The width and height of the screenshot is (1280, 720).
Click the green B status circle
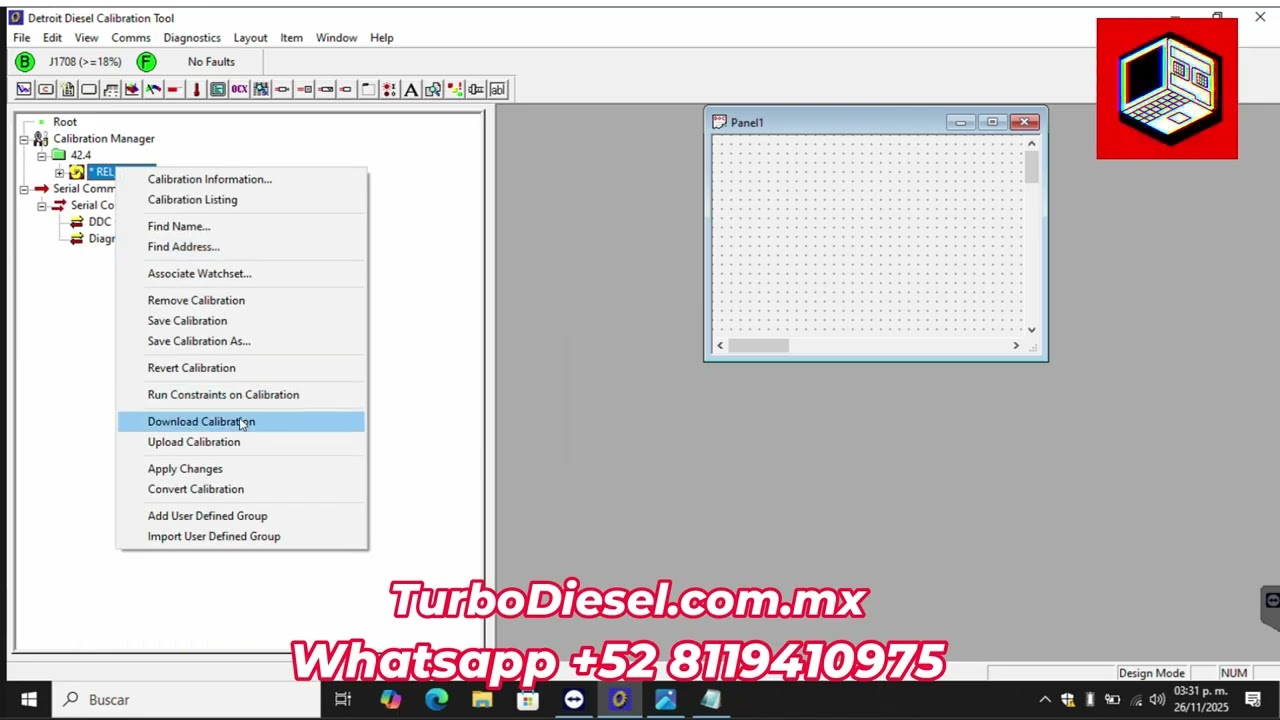25,62
